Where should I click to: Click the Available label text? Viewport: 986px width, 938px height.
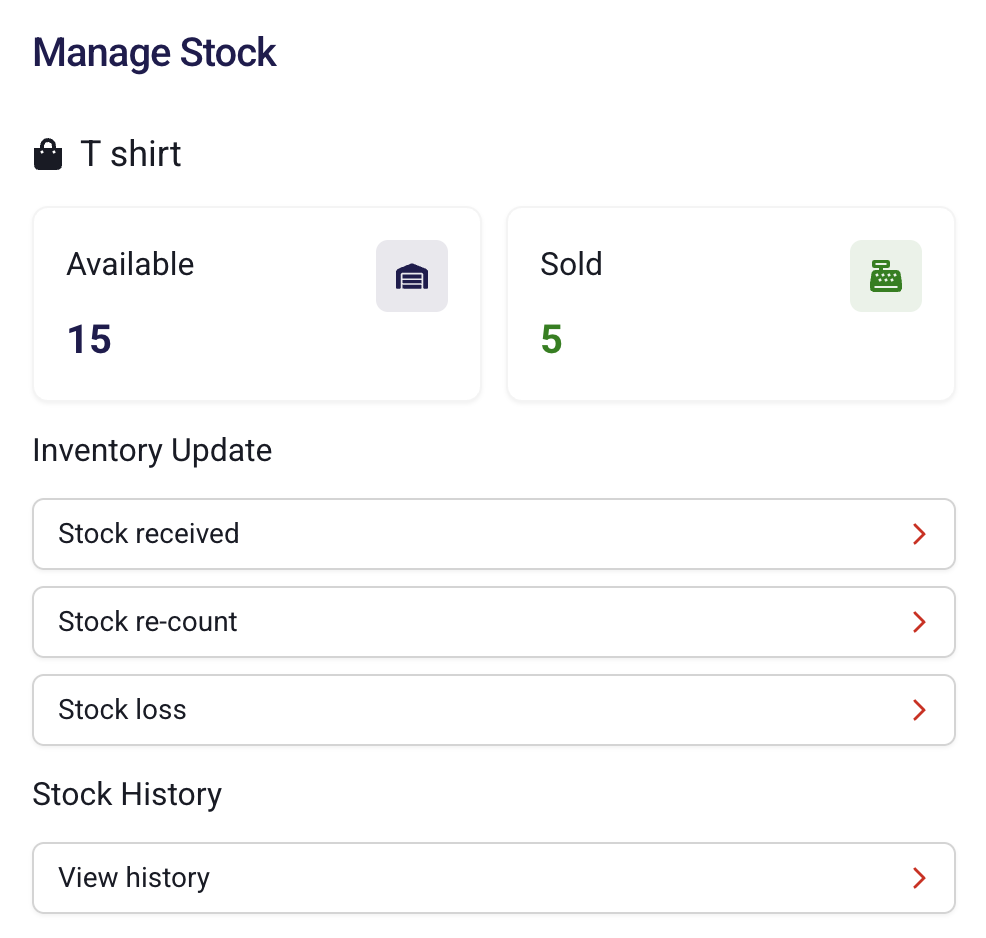tap(130, 264)
